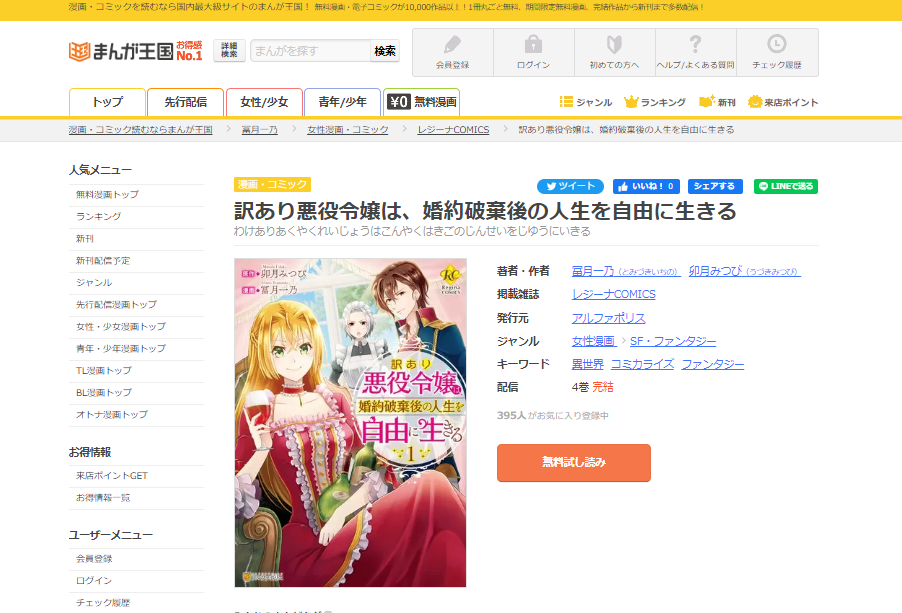
Task: Open the 女性/少女 tab
Action: click(262, 101)
